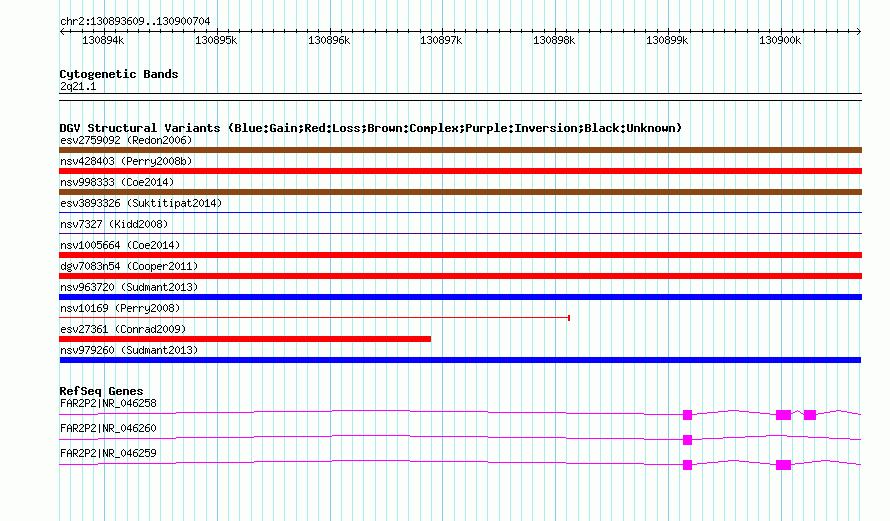This screenshot has width=890, height=521.
Task: Click the 130895k ruler label
Action: pos(216,40)
